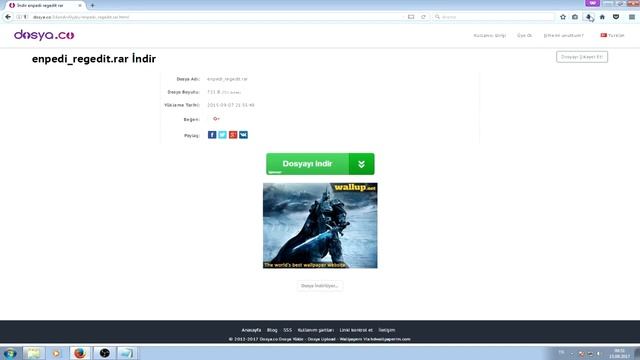Click Şifremi unuttum link
640x360 pixels.
(x=563, y=36)
